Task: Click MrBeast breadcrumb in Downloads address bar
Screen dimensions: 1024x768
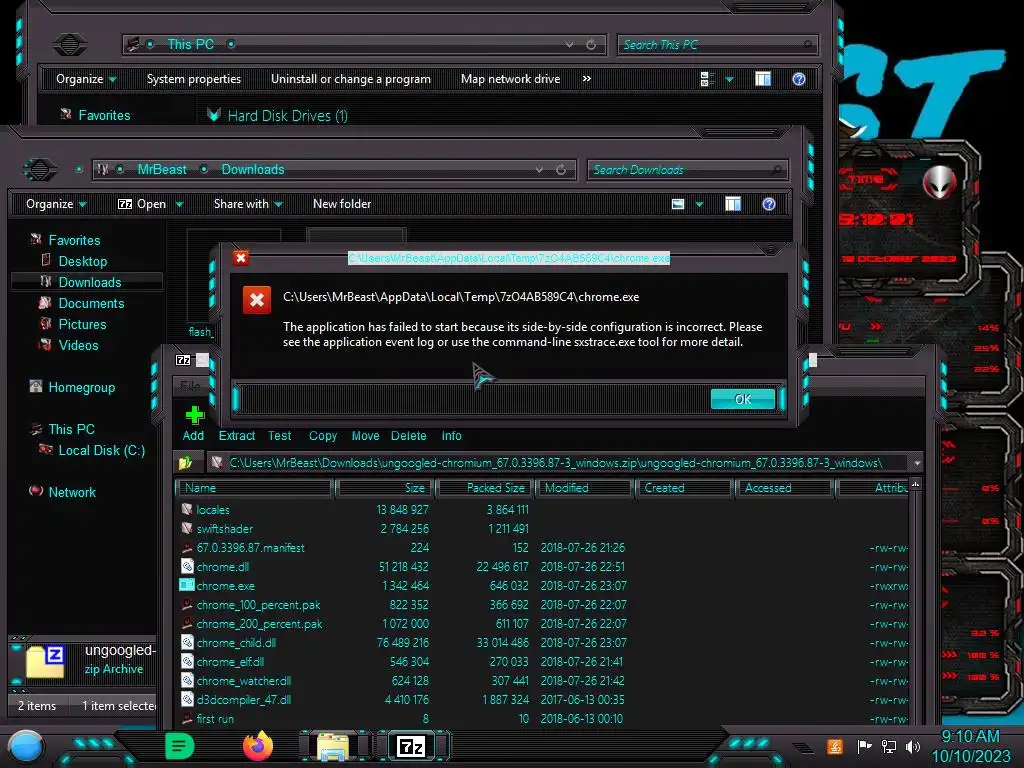Action: [162, 169]
